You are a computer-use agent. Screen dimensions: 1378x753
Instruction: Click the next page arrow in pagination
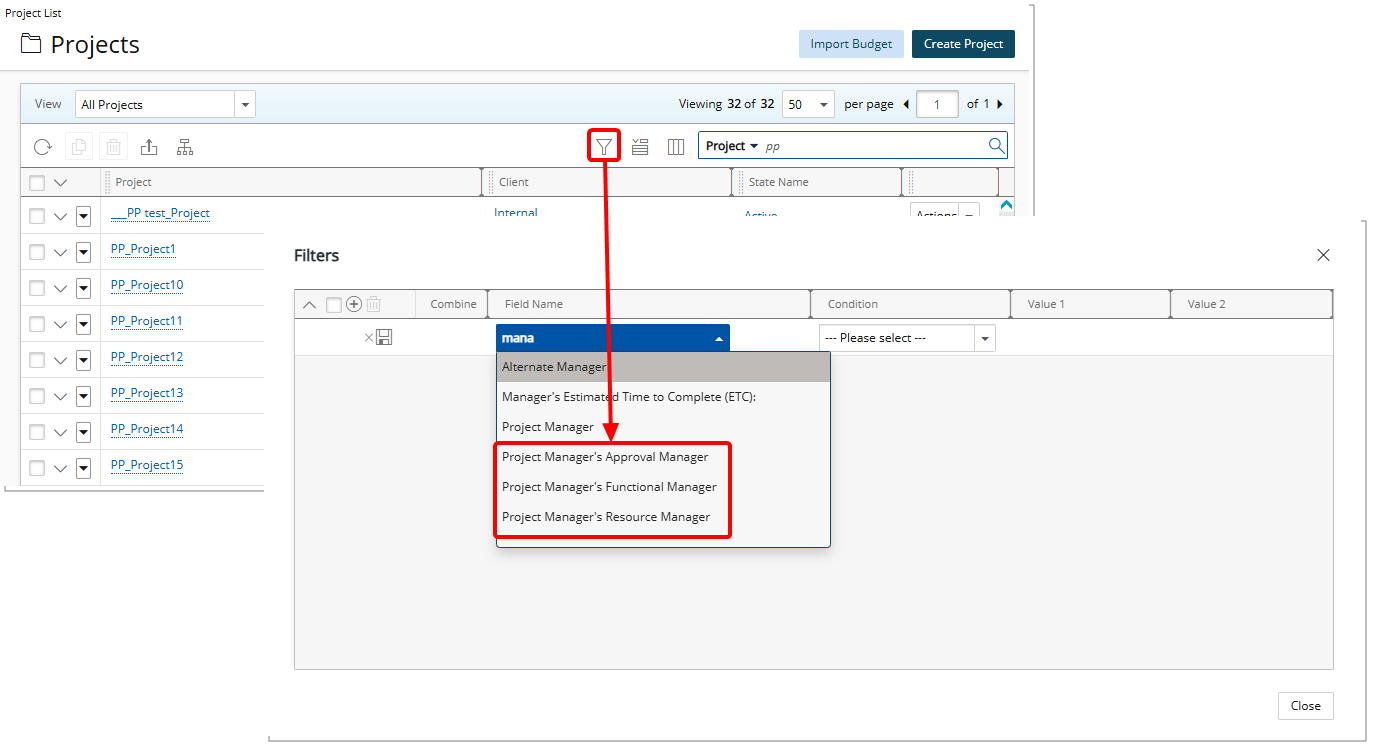1000,103
